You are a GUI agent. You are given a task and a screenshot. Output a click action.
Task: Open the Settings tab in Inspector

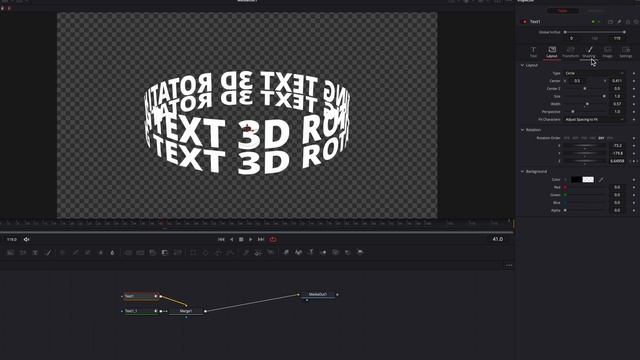pos(626,52)
